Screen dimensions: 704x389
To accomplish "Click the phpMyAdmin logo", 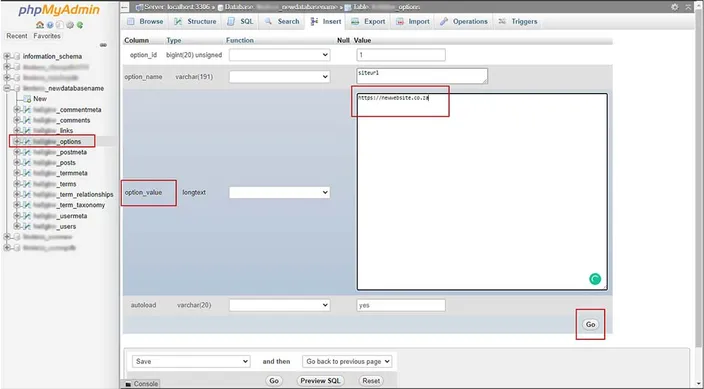I will (x=59, y=11).
